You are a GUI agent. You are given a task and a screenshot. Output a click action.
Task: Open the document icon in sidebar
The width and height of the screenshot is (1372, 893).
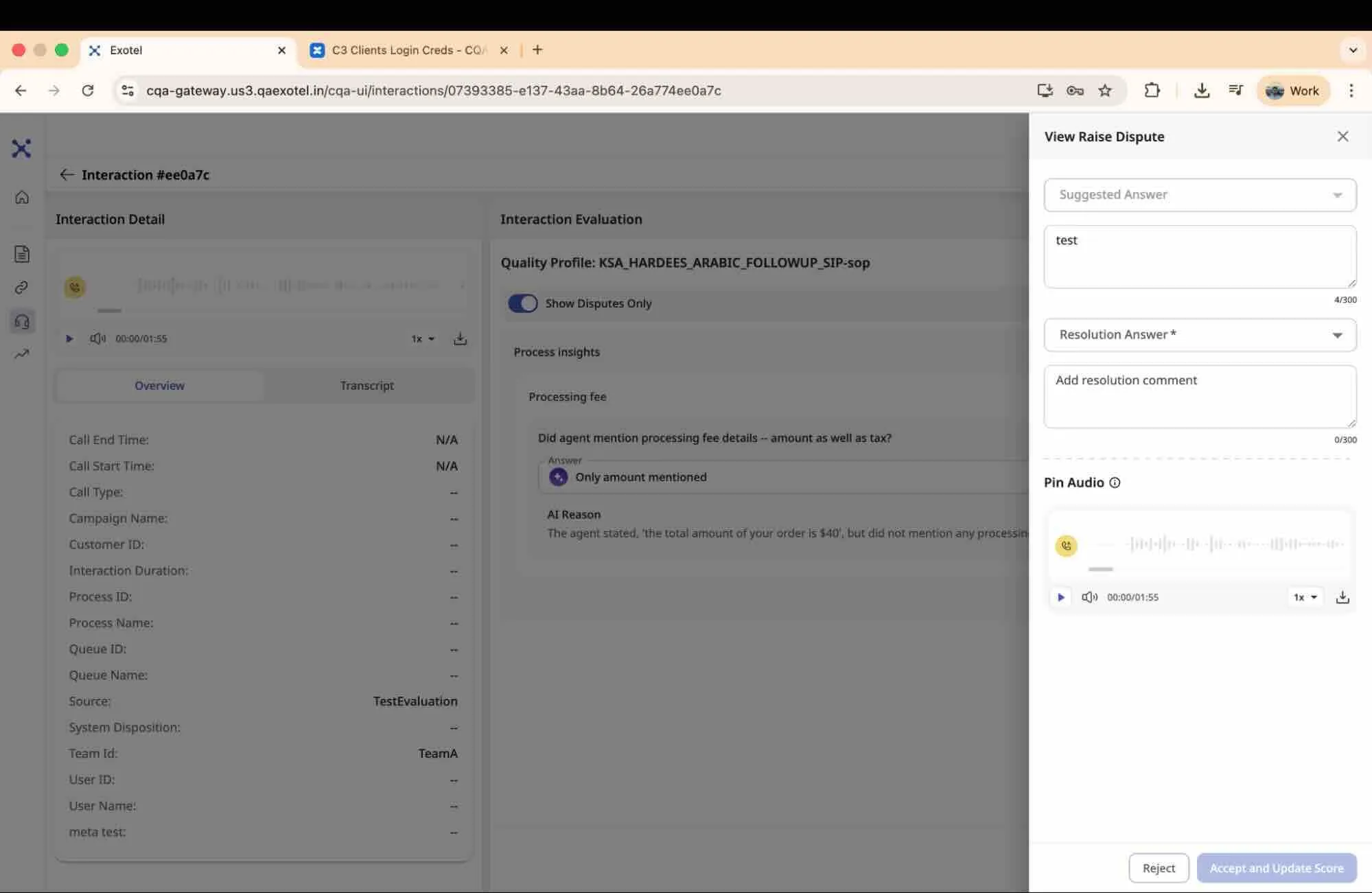pyautogui.click(x=22, y=254)
